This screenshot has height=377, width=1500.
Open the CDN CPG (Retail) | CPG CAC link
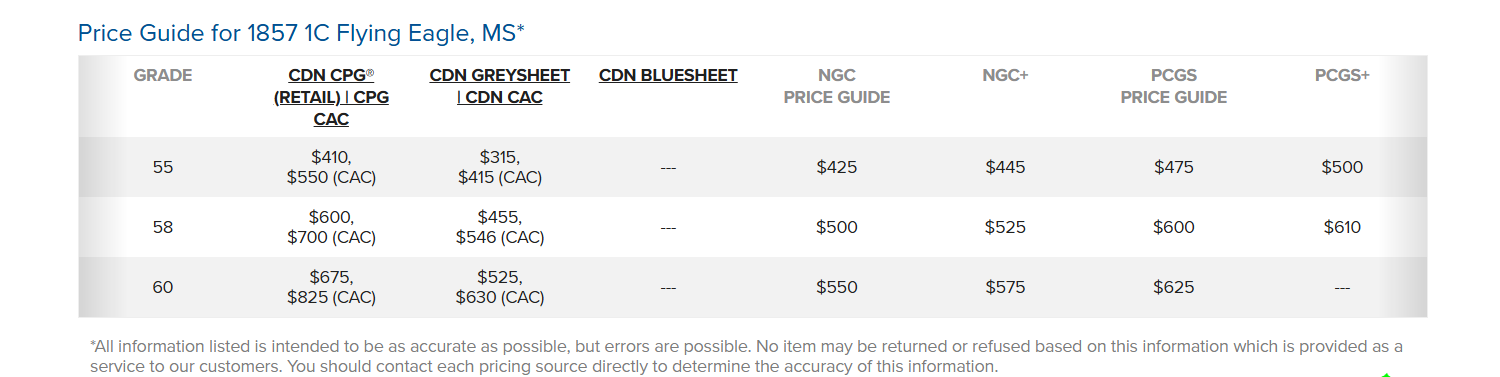331,97
